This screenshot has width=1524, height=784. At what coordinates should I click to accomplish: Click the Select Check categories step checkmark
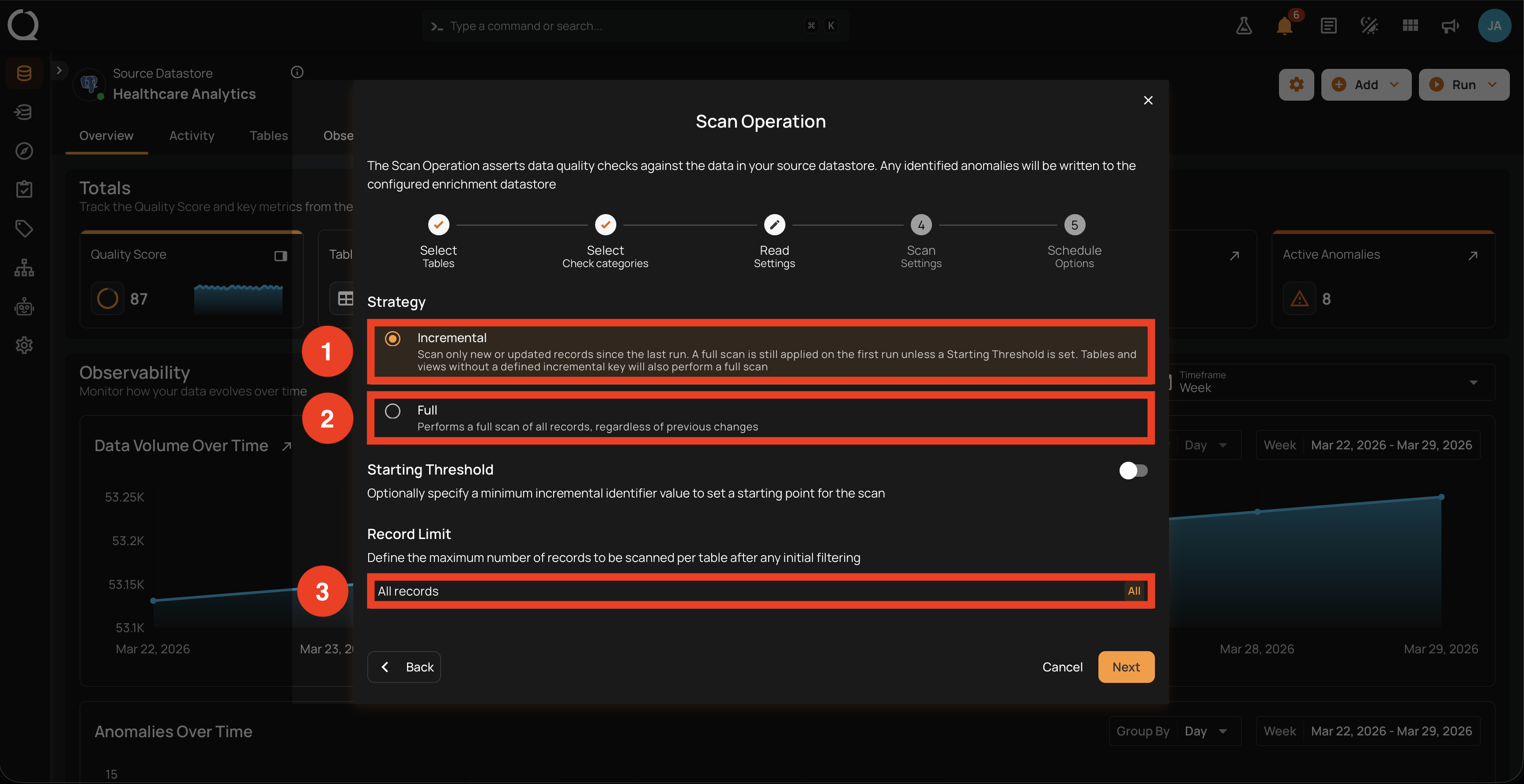click(x=605, y=225)
